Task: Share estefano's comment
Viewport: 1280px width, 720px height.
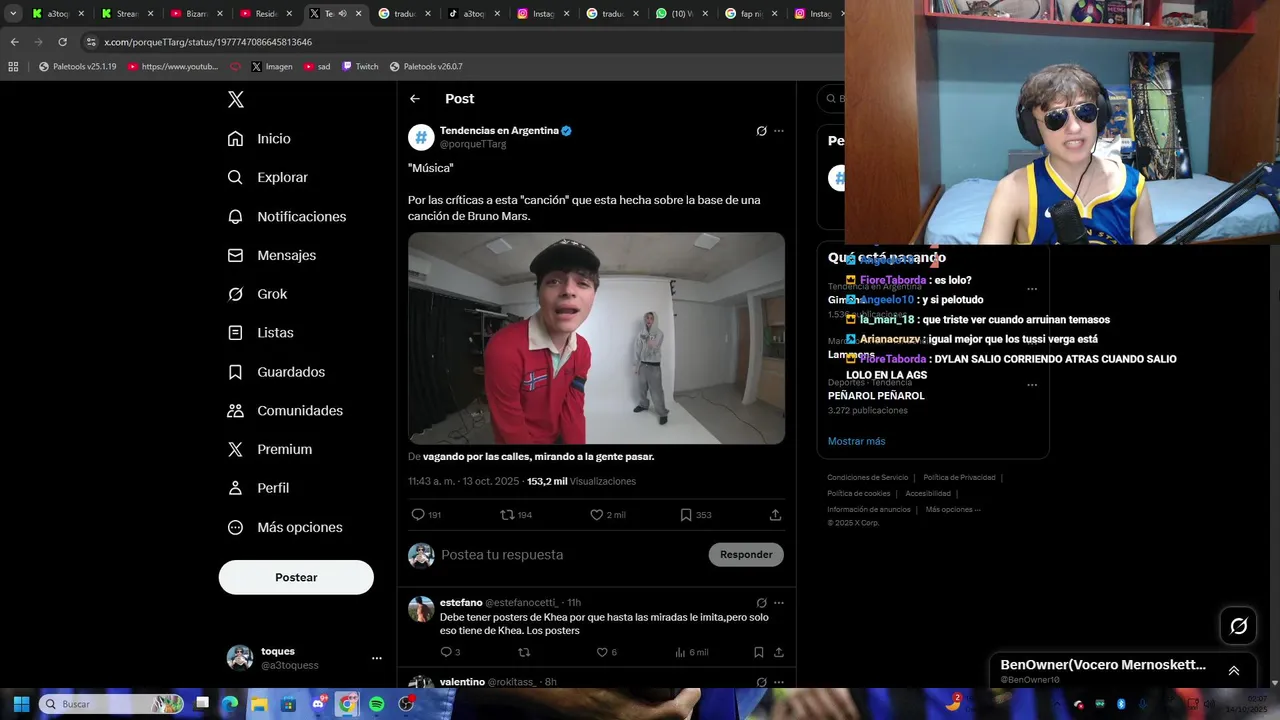Action: coord(778,652)
